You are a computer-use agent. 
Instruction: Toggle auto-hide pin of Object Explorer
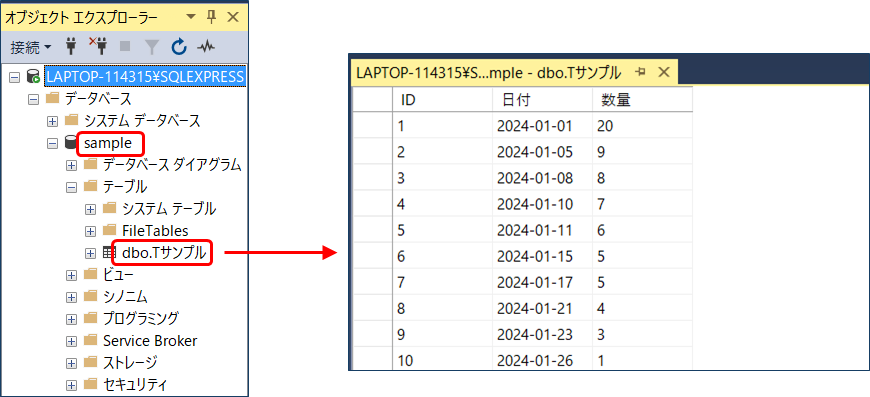click(212, 17)
